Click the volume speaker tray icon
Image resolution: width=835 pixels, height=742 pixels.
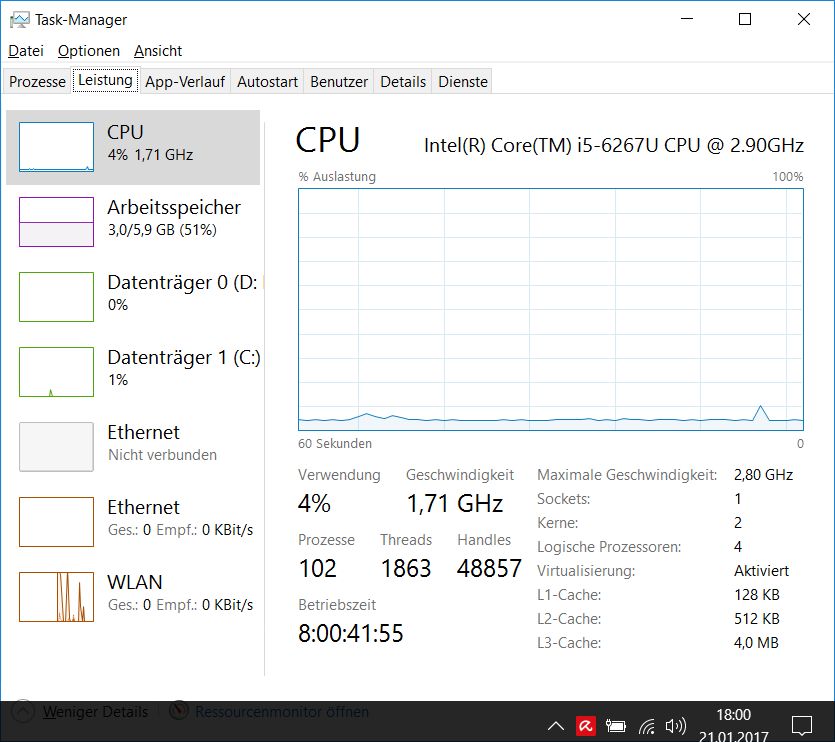click(676, 726)
